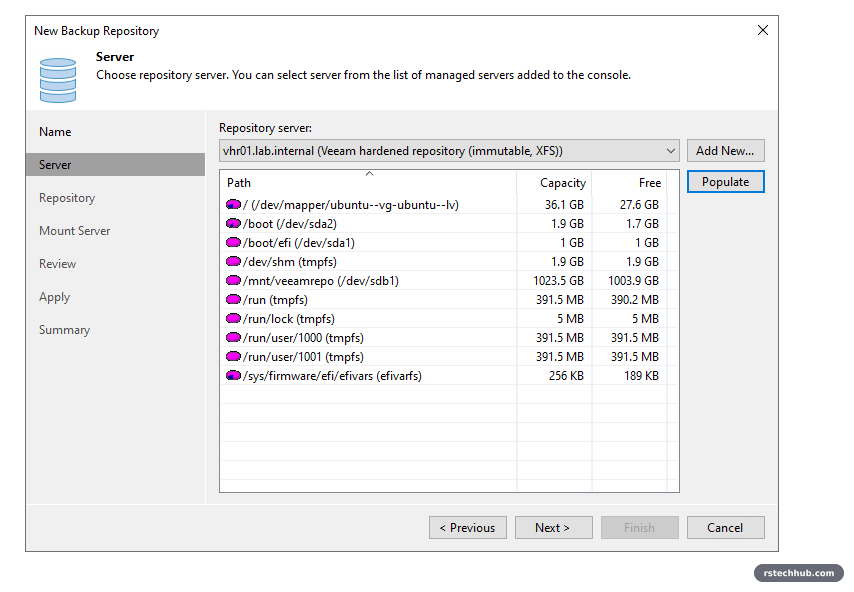Click the disk icon for root ubuntu--lv volume
Image resolution: width=854 pixels, height=592 pixels.
[x=233, y=205]
